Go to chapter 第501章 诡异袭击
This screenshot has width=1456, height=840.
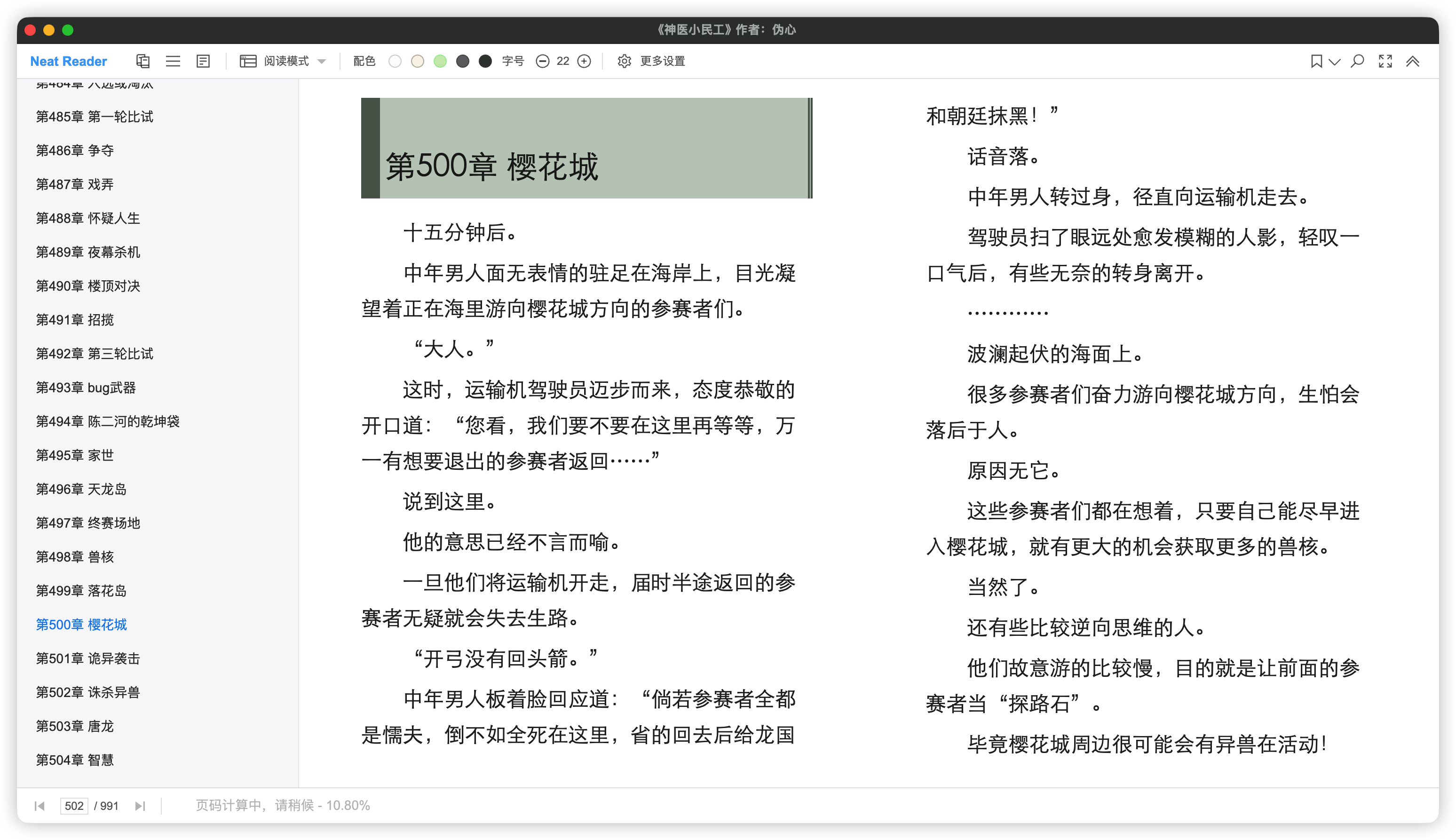(87, 658)
